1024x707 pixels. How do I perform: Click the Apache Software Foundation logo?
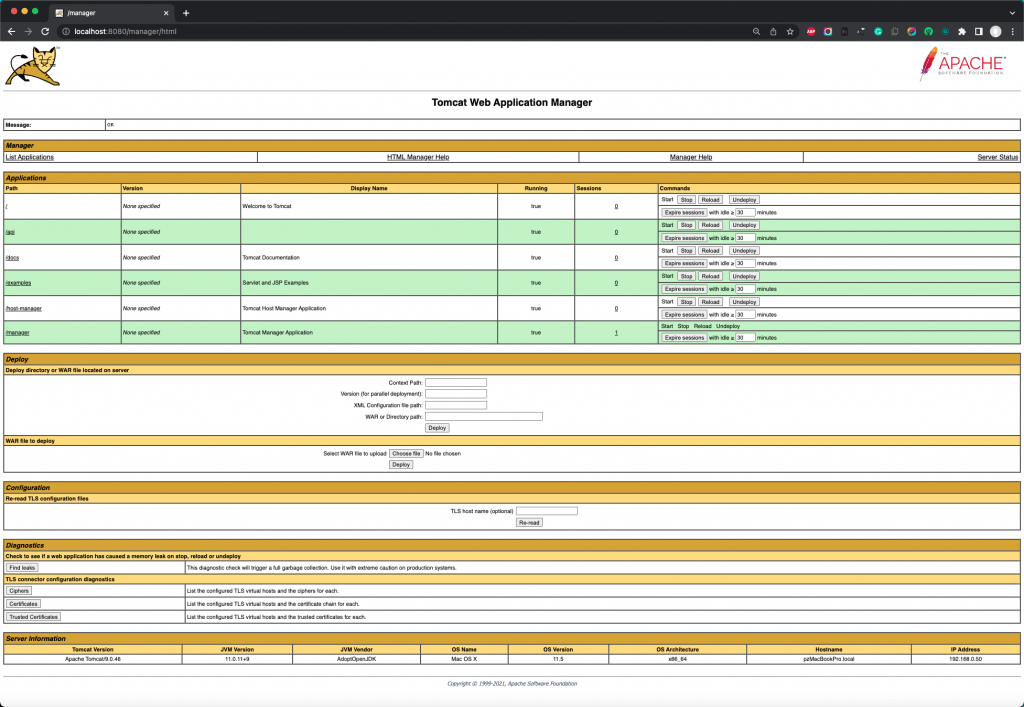pos(963,63)
